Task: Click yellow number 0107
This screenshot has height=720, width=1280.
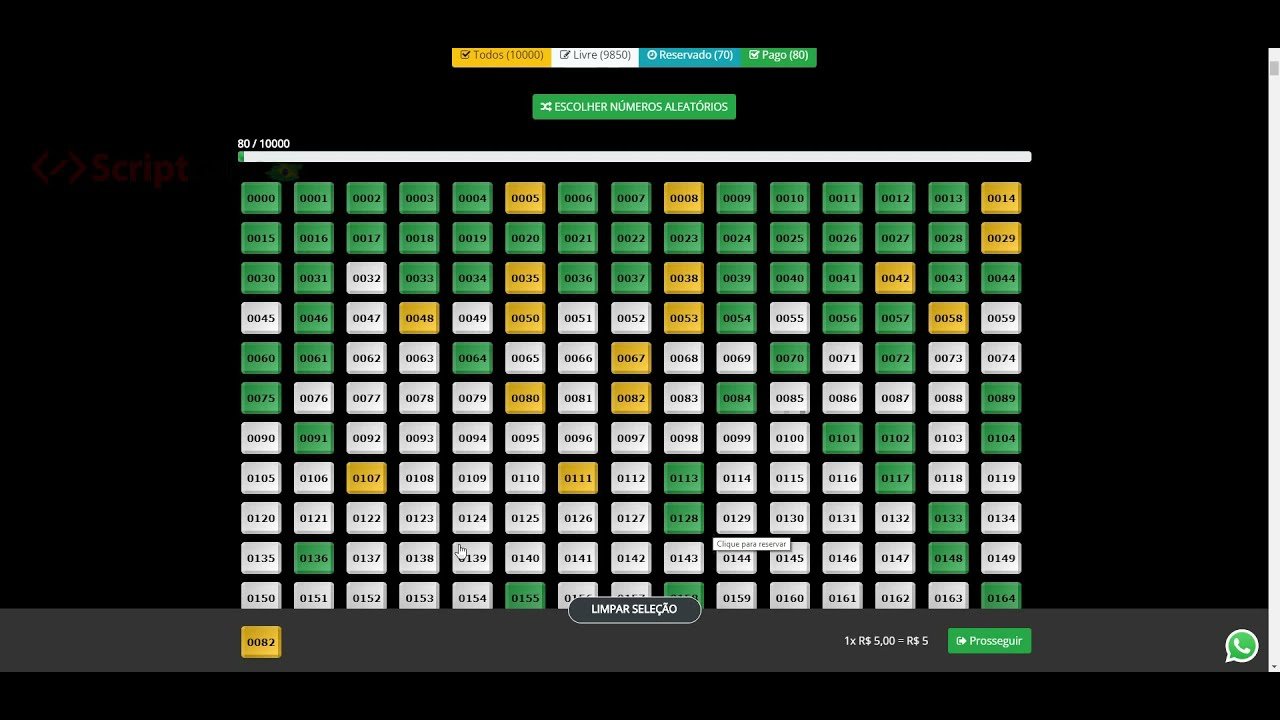Action: click(367, 478)
